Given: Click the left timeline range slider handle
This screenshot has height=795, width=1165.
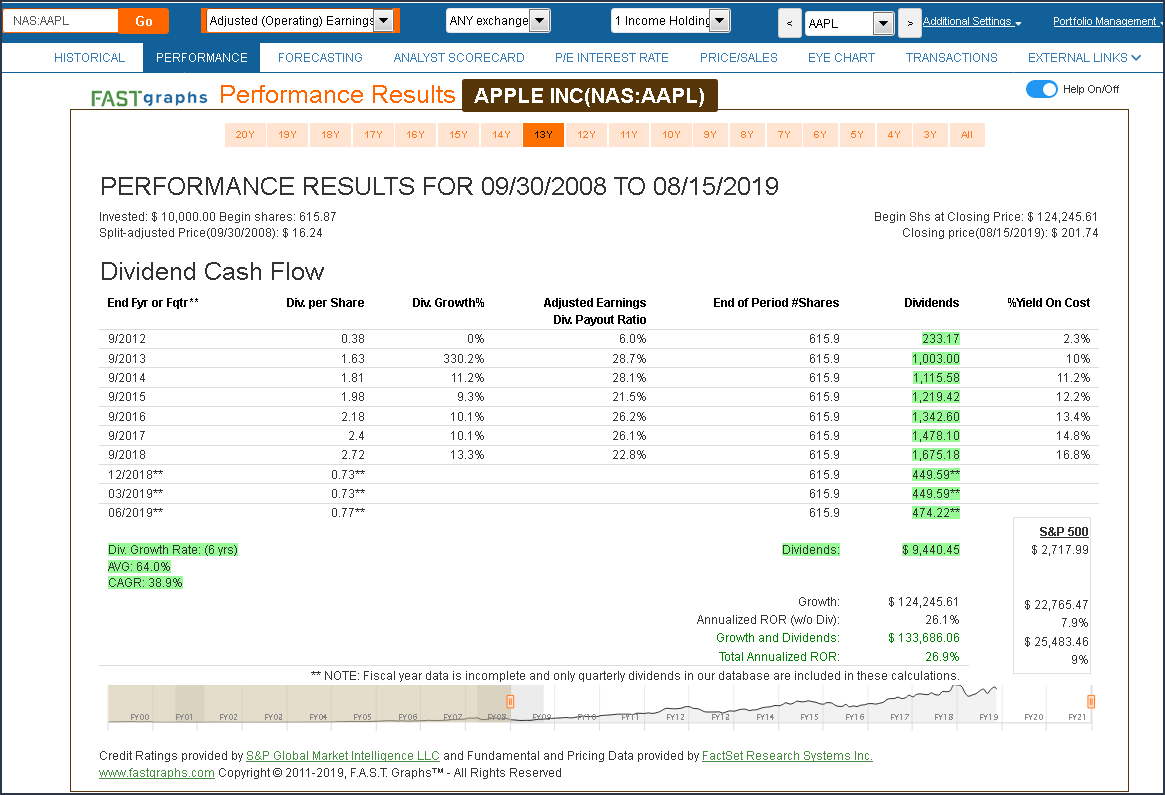Looking at the screenshot, I should [510, 701].
